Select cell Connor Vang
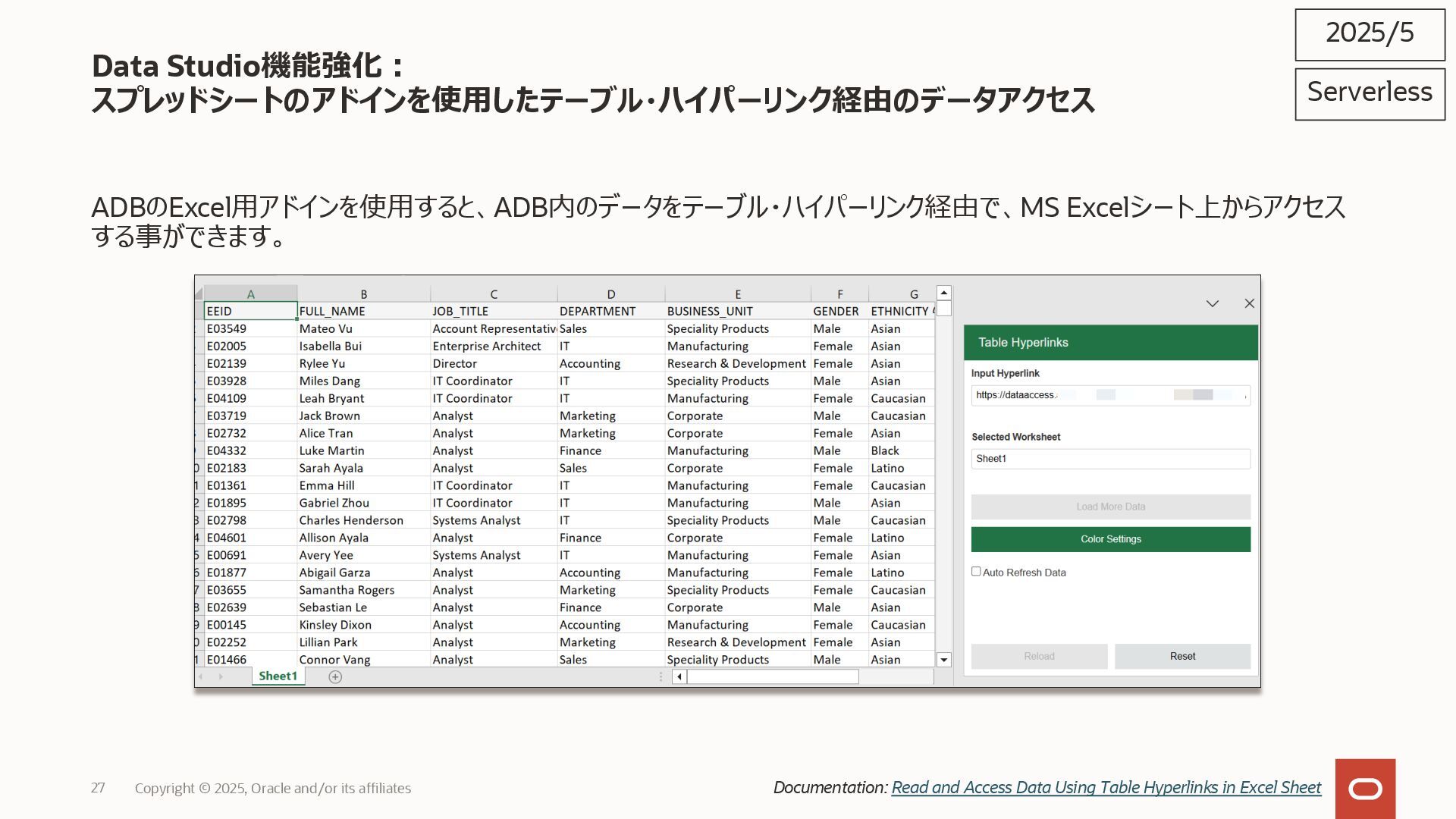Screen dimensions: 1456x819 [x=363, y=659]
